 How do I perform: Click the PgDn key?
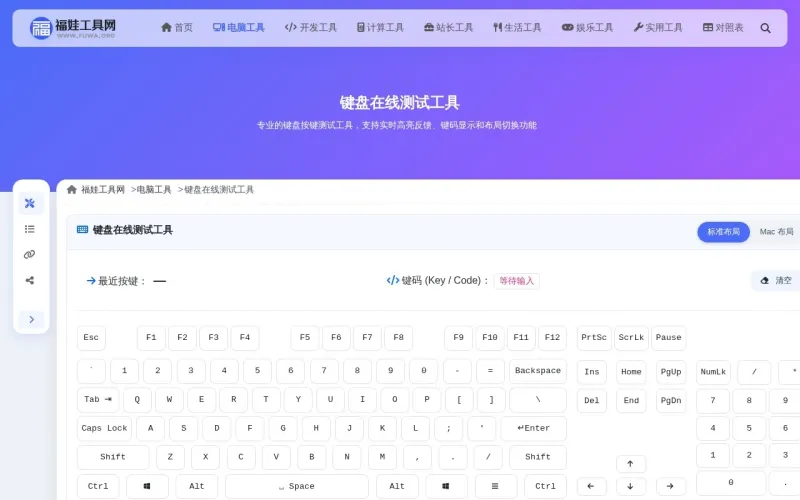tap(671, 401)
